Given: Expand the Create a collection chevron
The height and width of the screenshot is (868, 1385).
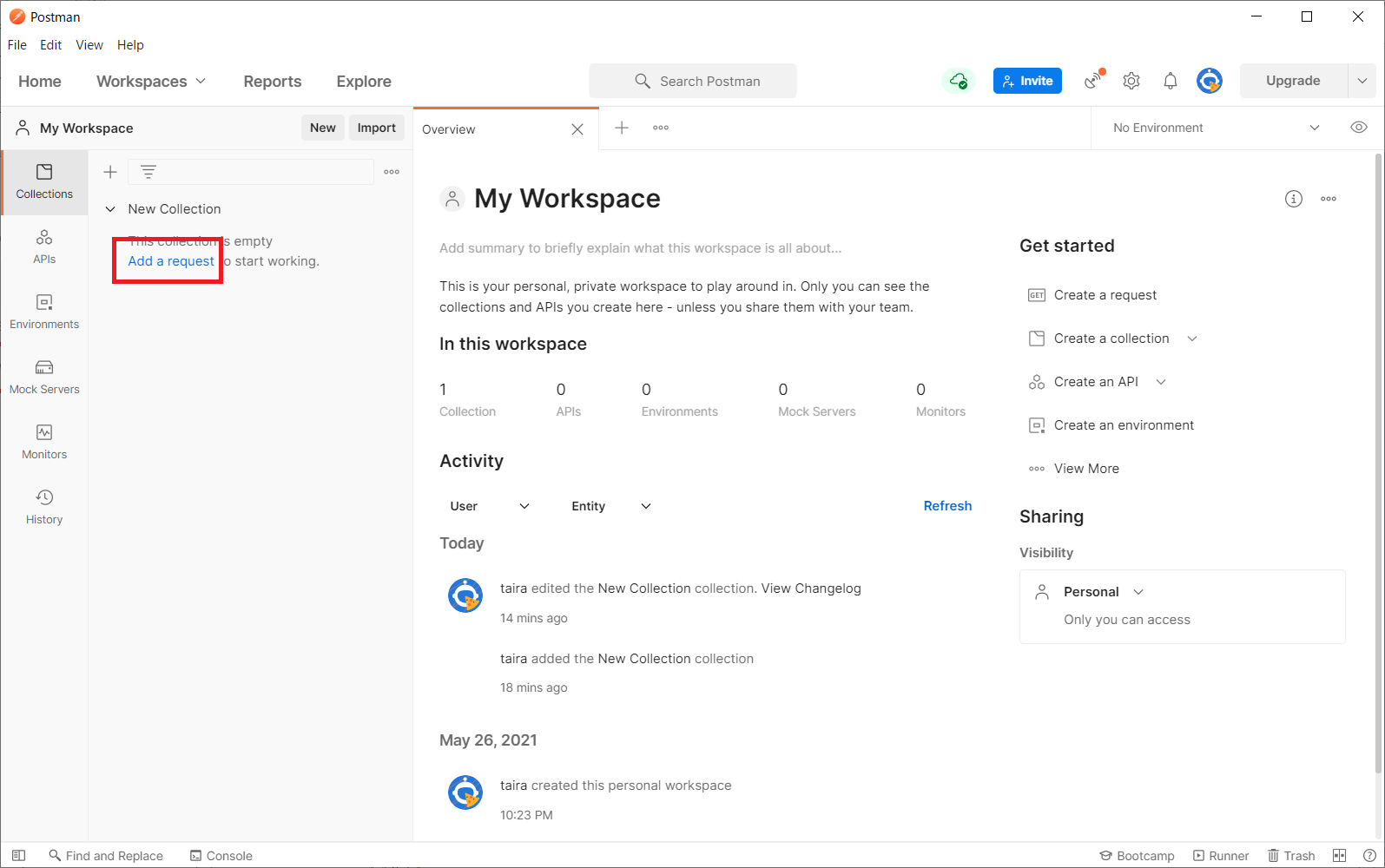Looking at the screenshot, I should coord(1192,339).
